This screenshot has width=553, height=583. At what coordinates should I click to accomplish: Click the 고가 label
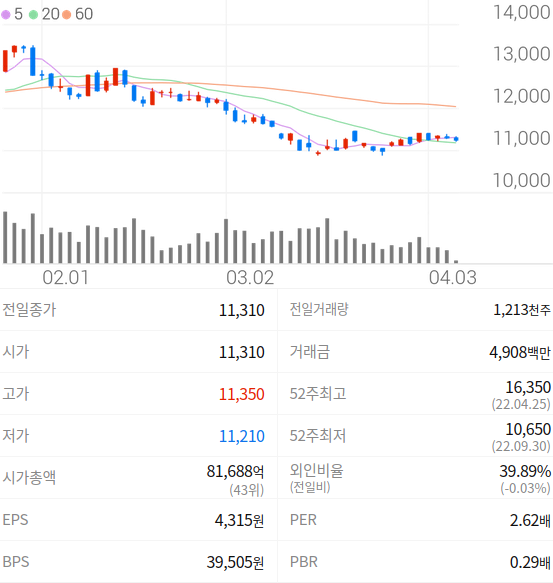16,394
